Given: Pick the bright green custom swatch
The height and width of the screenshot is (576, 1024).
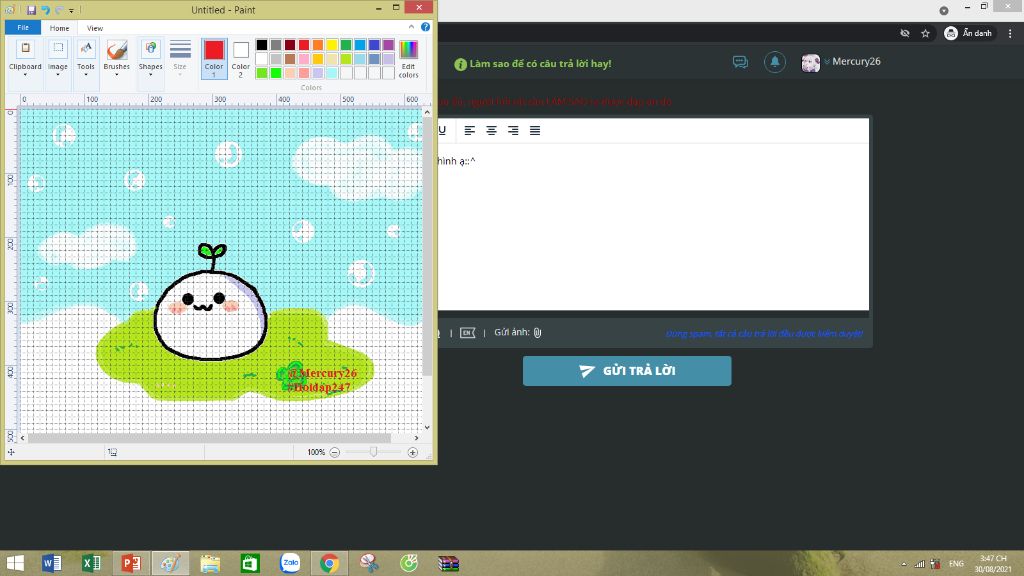Looking at the screenshot, I should point(276,73).
